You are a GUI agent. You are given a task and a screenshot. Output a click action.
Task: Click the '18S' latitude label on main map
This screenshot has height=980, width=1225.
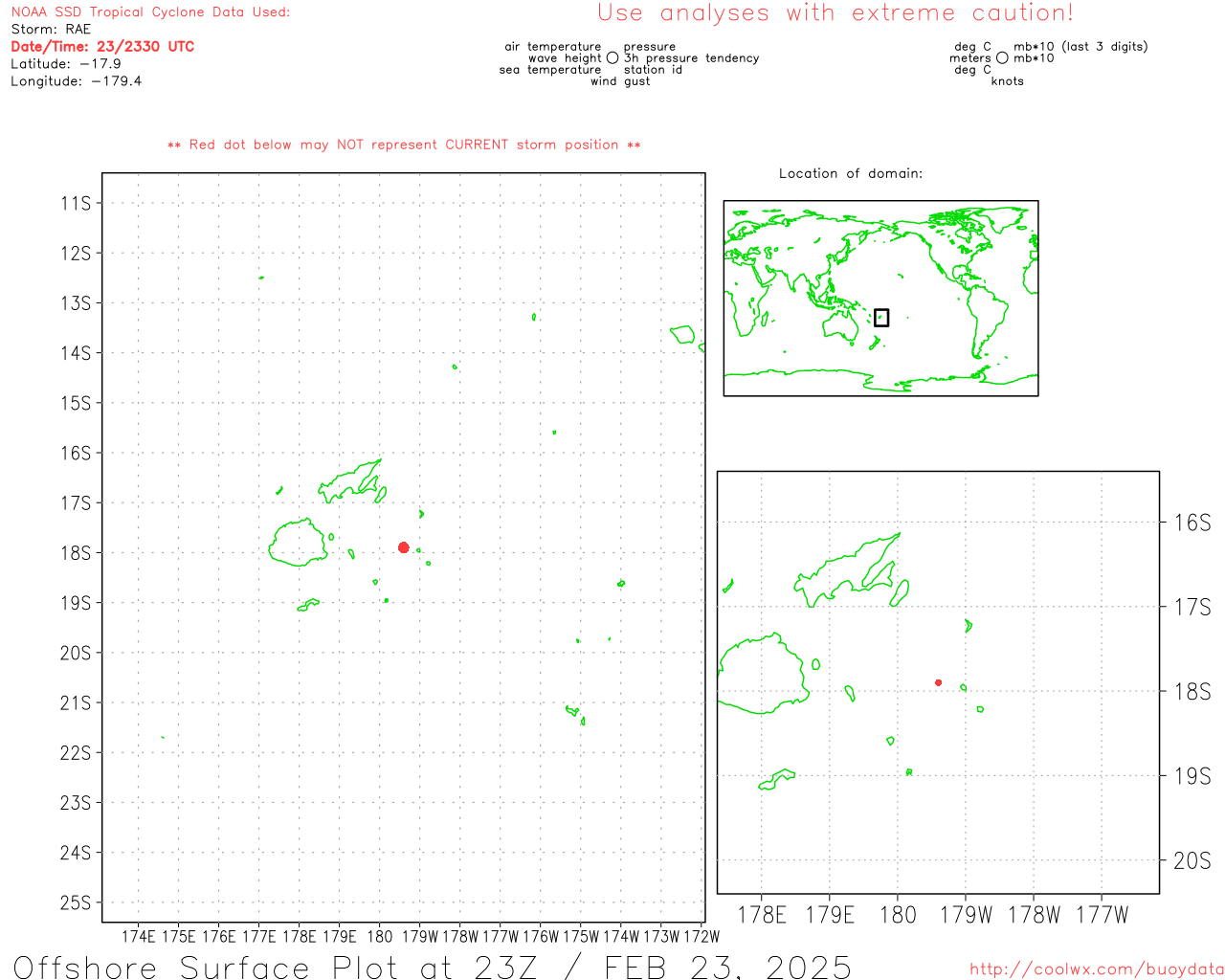pyautogui.click(x=76, y=553)
